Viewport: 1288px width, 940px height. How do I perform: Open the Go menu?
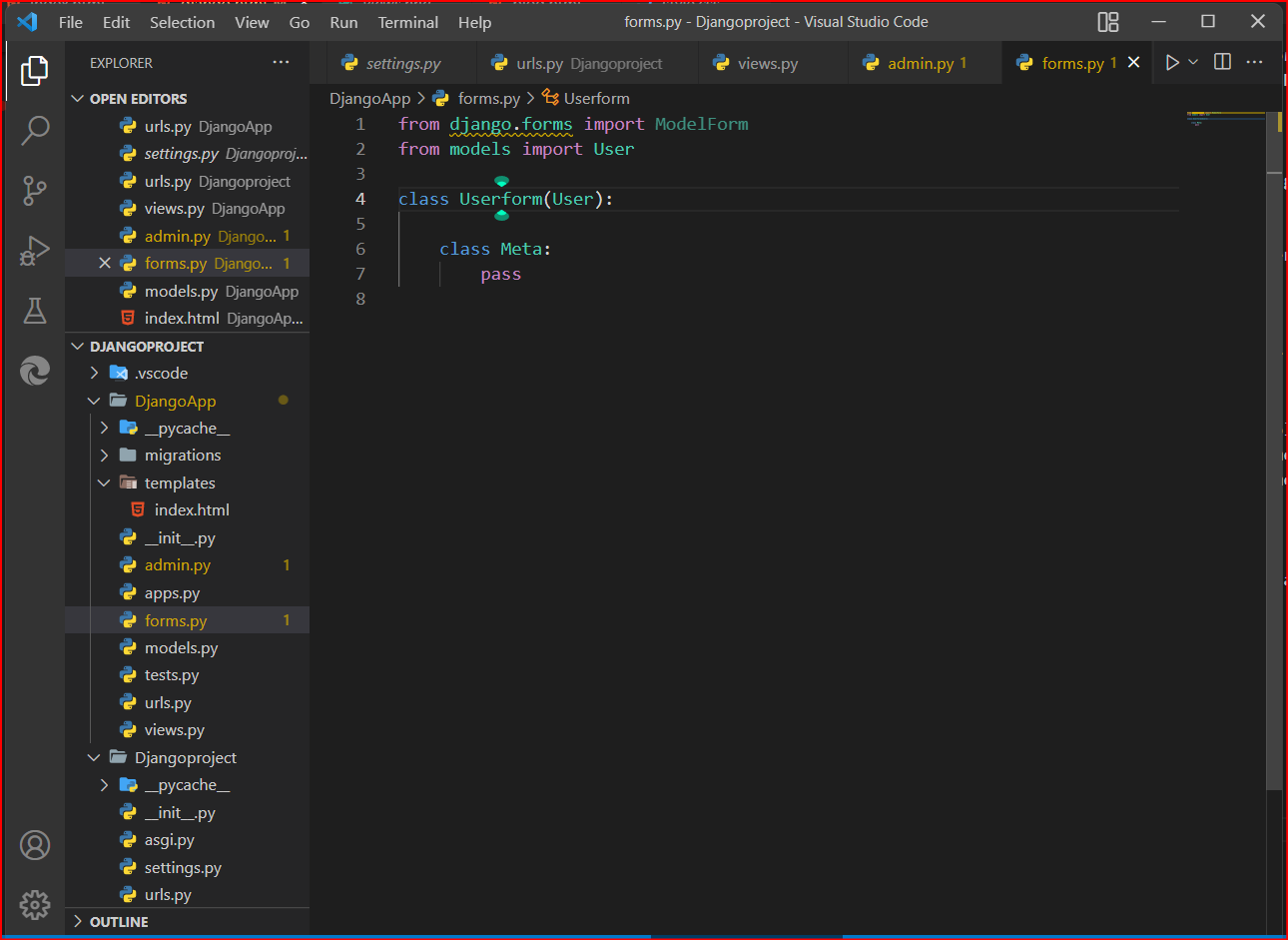tap(300, 22)
